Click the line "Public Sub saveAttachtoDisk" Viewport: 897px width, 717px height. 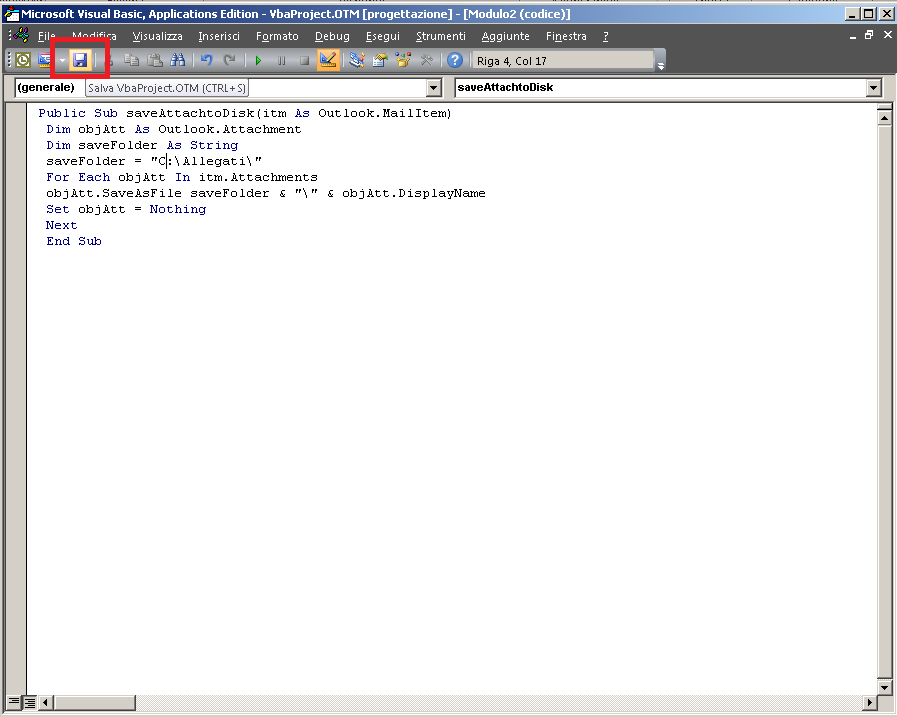coord(245,113)
